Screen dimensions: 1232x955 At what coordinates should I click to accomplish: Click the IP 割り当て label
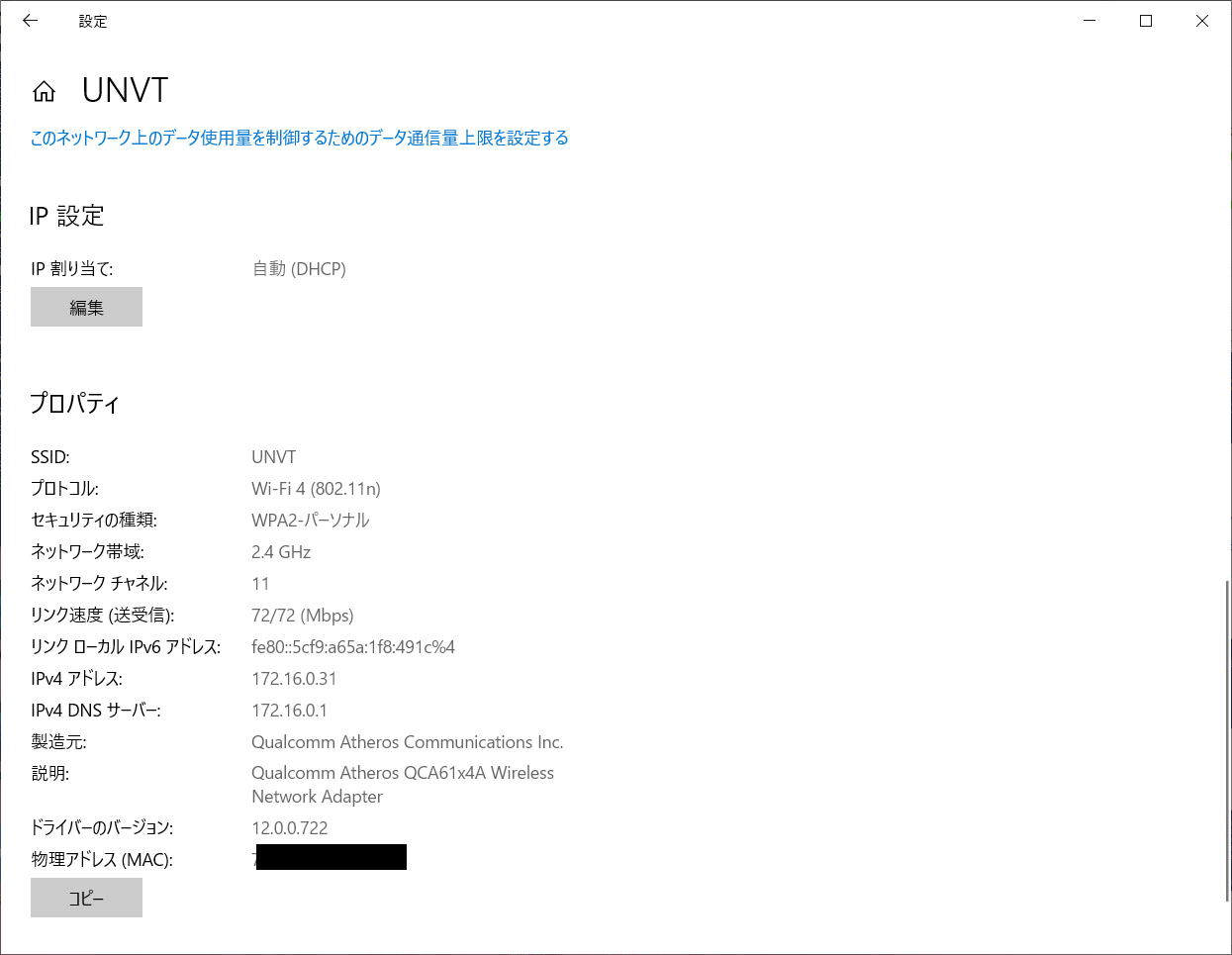[71, 269]
